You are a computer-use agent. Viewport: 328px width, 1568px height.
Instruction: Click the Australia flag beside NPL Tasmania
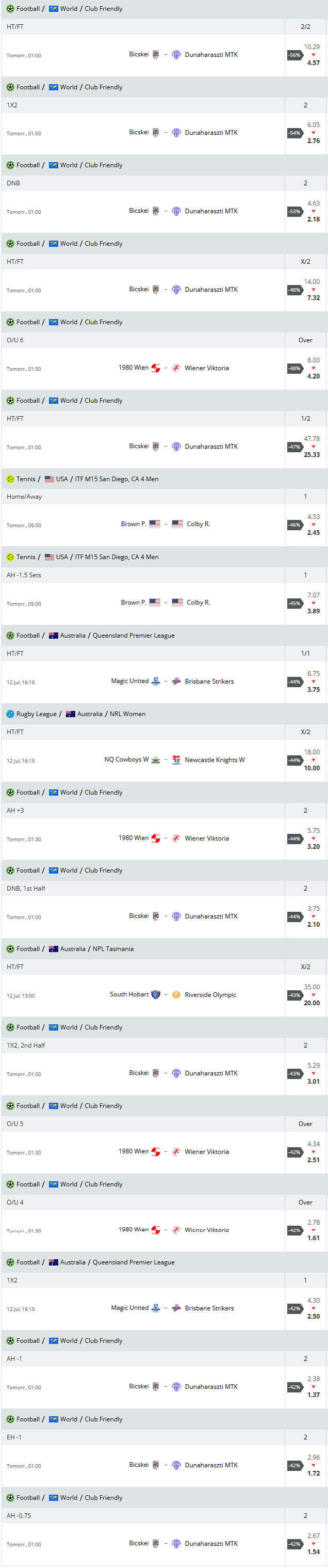[x=54, y=949]
